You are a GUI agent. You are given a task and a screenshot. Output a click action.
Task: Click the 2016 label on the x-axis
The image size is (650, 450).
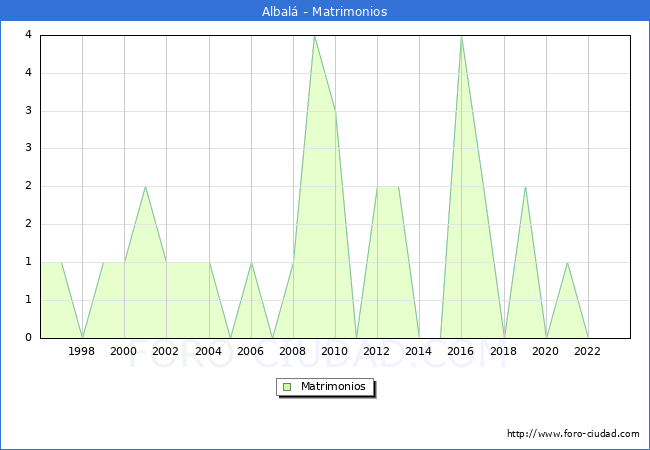point(461,351)
